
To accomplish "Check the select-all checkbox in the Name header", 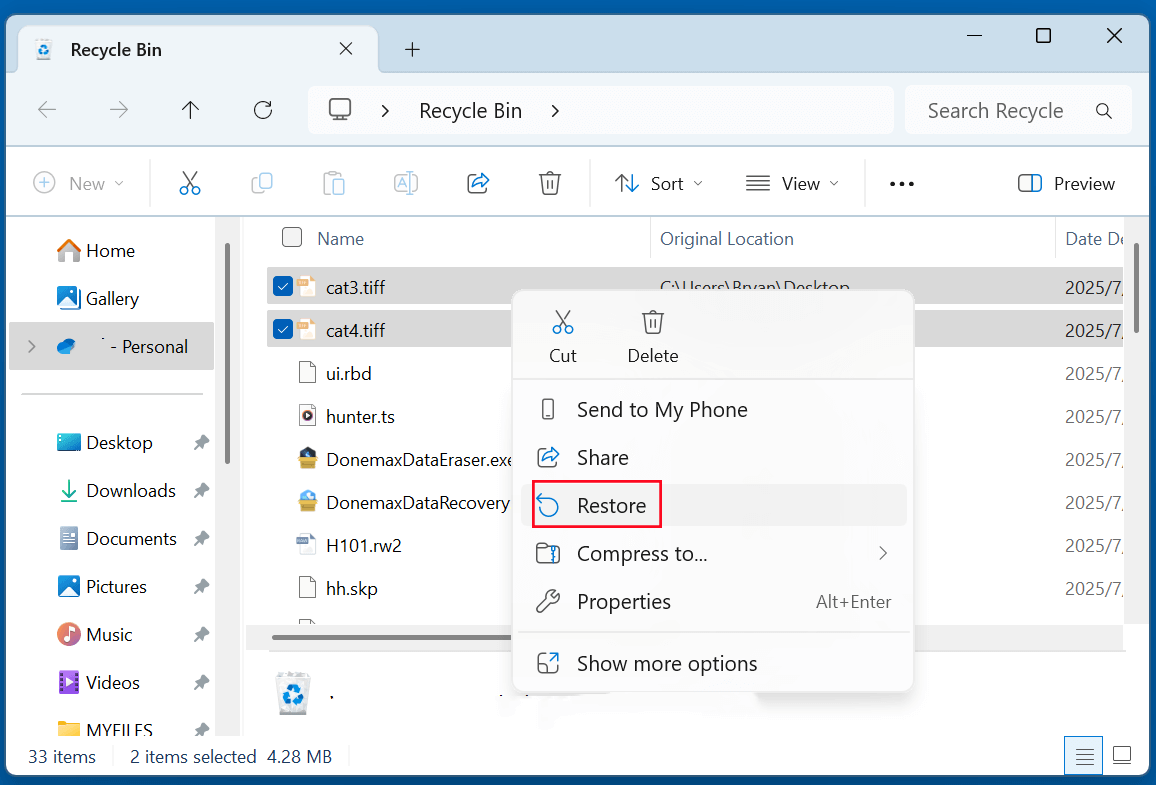I will (x=291, y=237).
